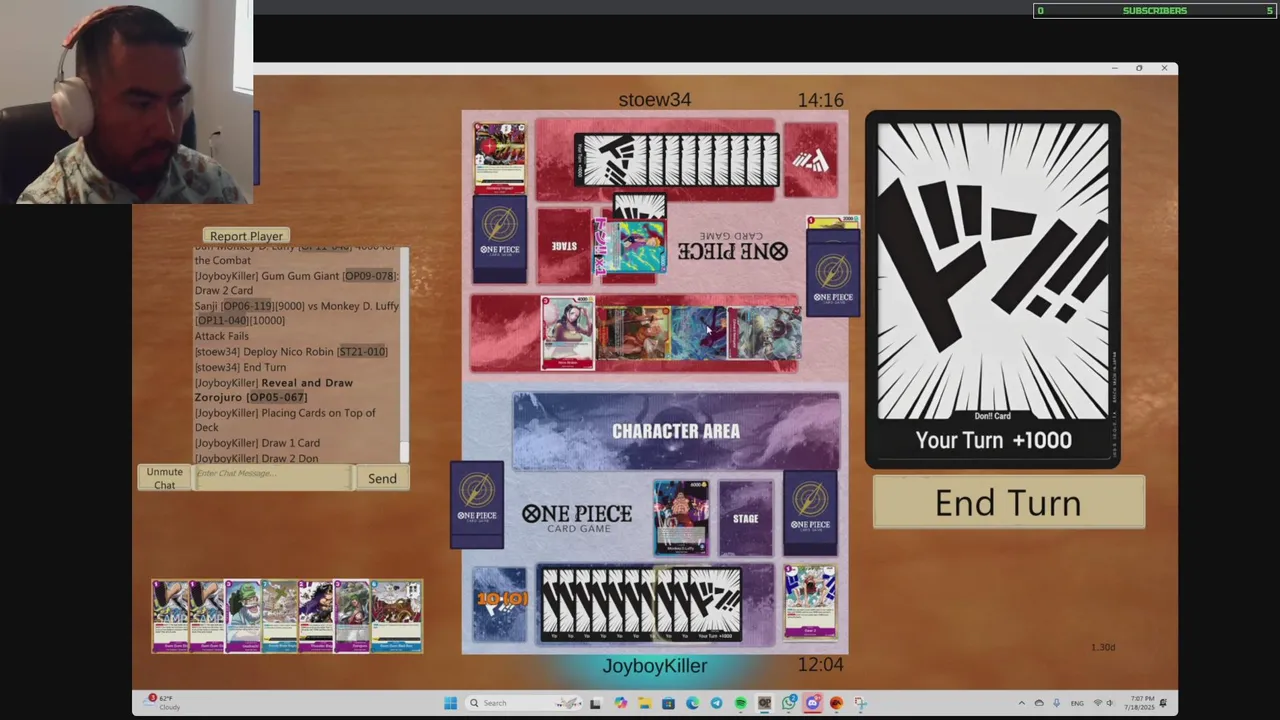Click the large Don!! card preview
Image resolution: width=1280 pixels, height=720 pixels.
coord(993,289)
